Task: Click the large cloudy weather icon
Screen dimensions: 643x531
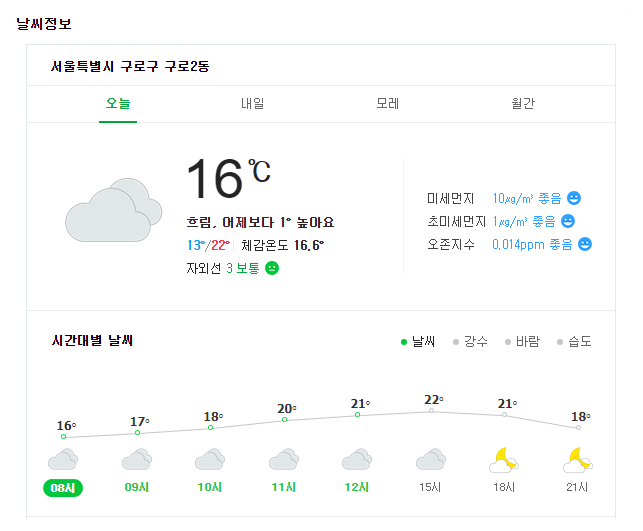Action: point(114,210)
